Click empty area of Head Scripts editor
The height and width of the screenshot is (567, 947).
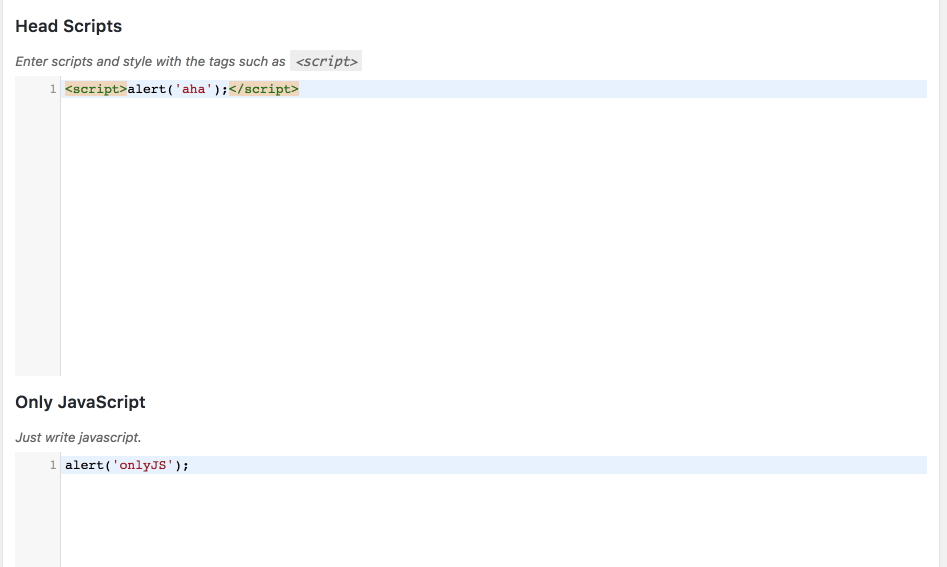(493, 235)
